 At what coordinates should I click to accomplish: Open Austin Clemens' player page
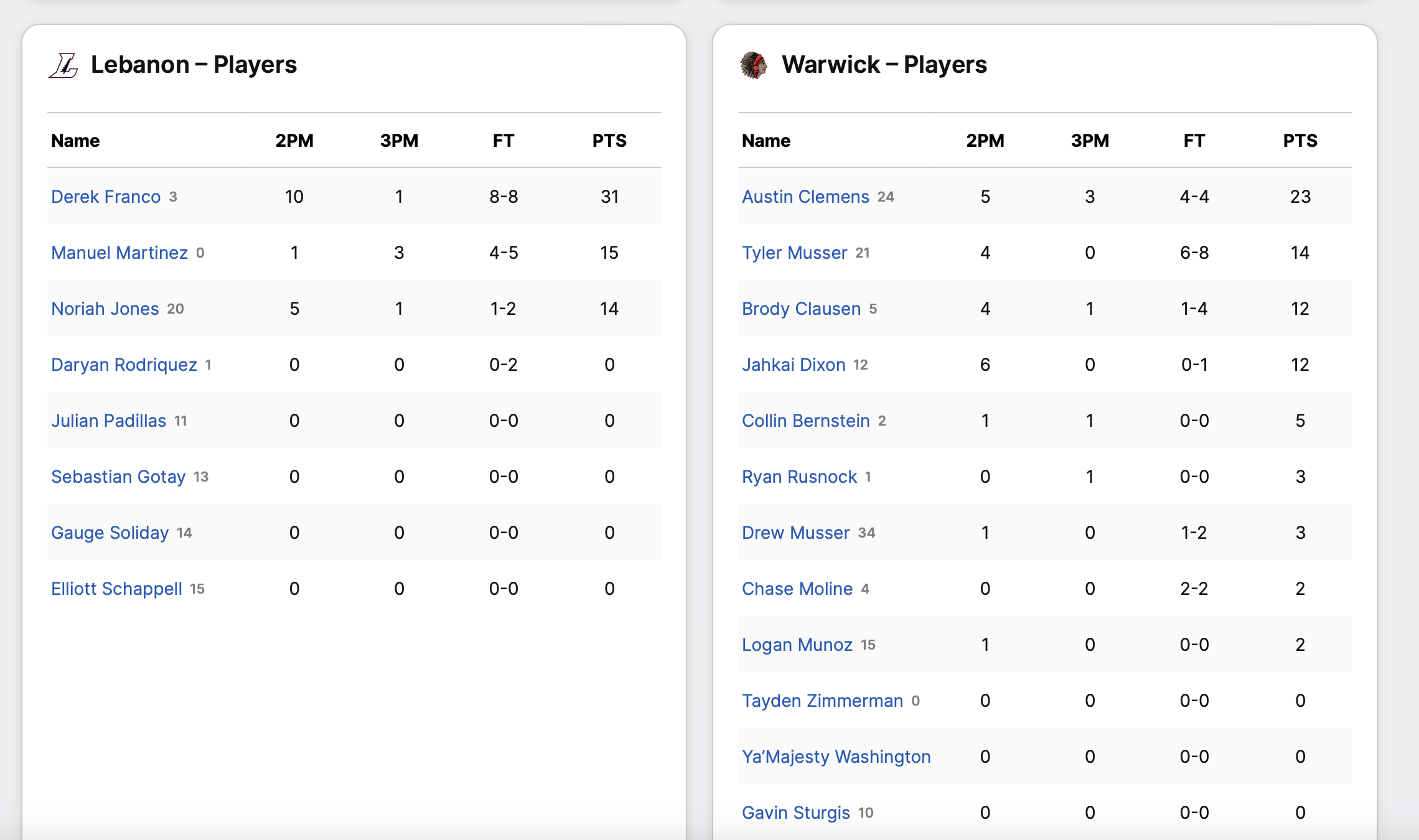point(805,197)
